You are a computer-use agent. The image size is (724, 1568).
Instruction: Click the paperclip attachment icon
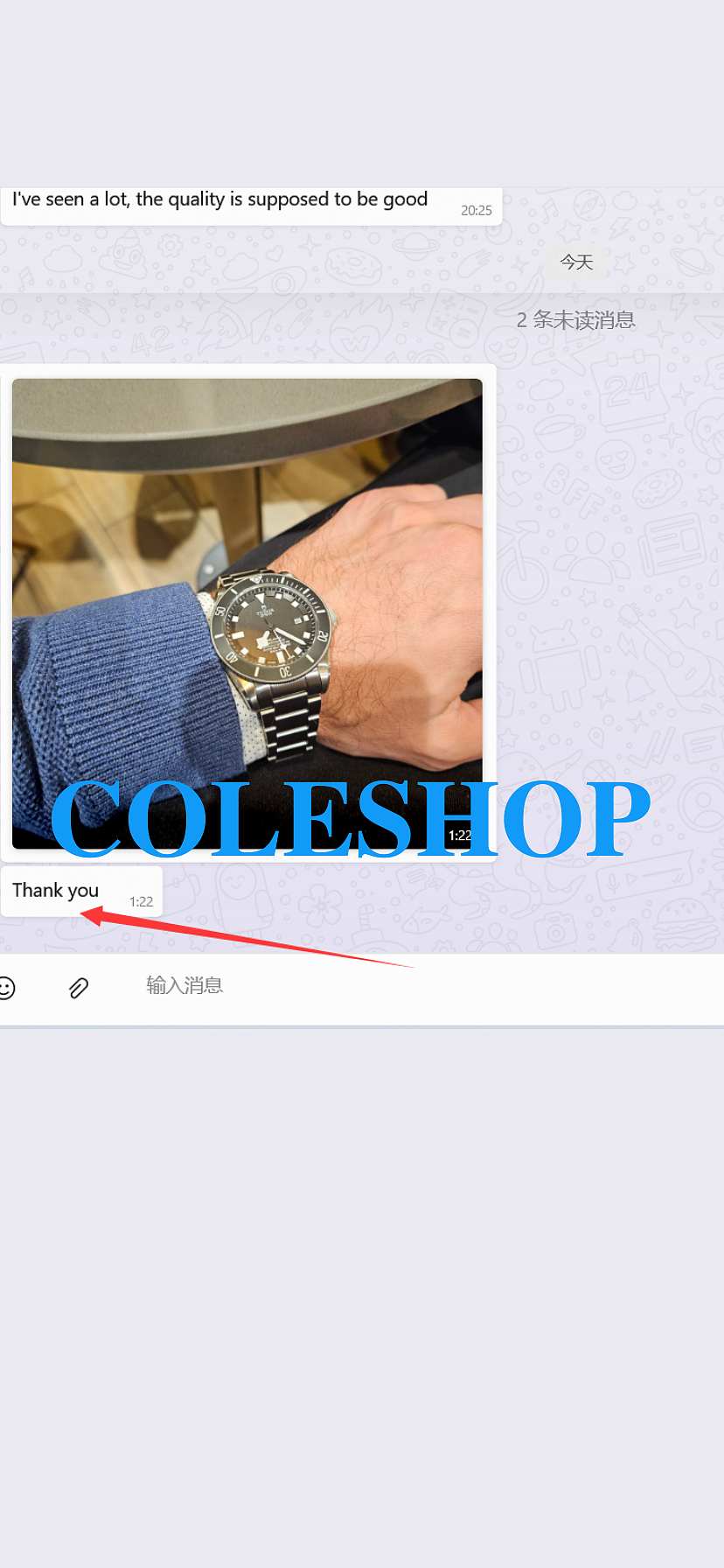click(x=78, y=988)
